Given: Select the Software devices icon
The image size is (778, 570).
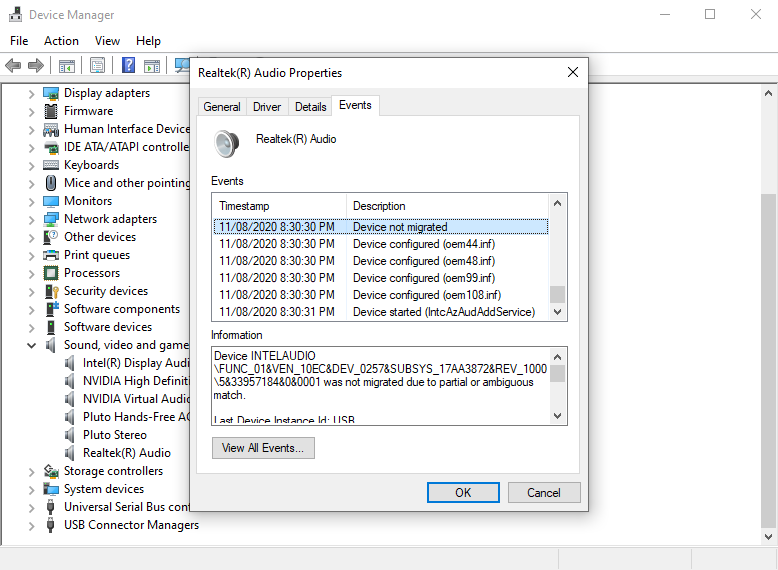Looking at the screenshot, I should (x=51, y=327).
